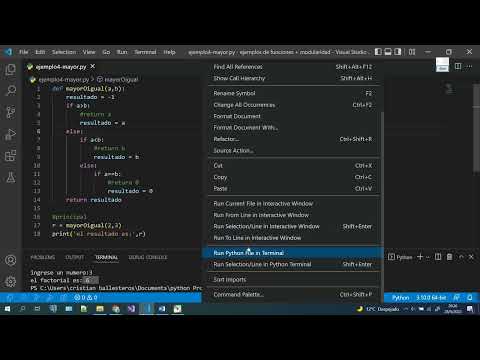480x360 pixels.
Task: Open the Edit menu
Action: pyautogui.click(x=40, y=52)
